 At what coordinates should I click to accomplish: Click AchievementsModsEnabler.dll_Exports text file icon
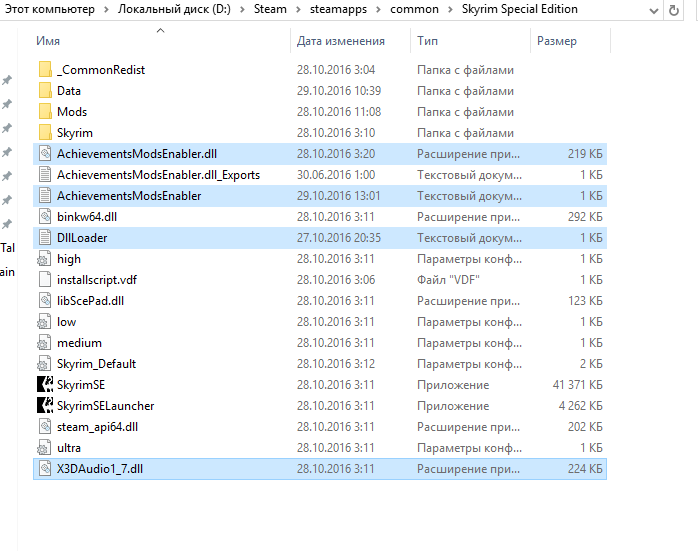click(45, 174)
